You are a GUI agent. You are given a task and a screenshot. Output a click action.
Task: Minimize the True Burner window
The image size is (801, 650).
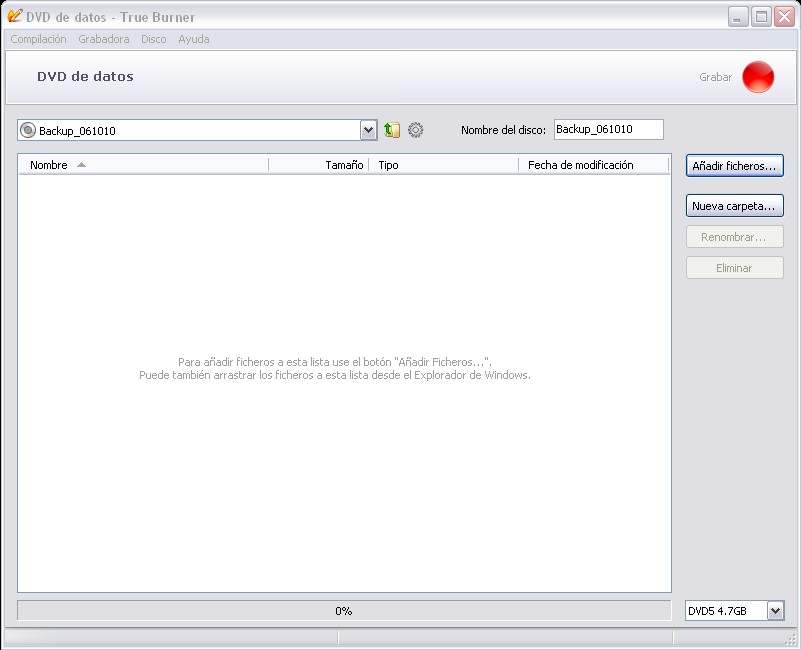click(x=738, y=17)
